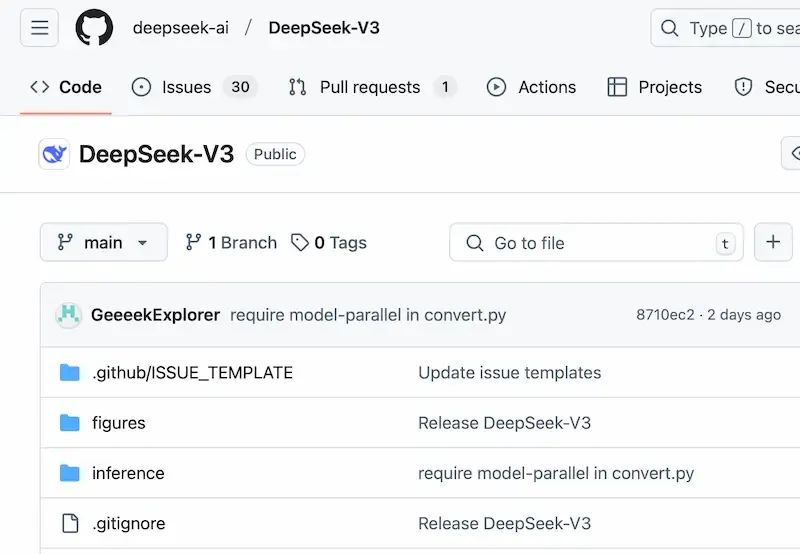The image size is (800, 554).
Task: Click the Issues count badge 30
Action: (240, 87)
